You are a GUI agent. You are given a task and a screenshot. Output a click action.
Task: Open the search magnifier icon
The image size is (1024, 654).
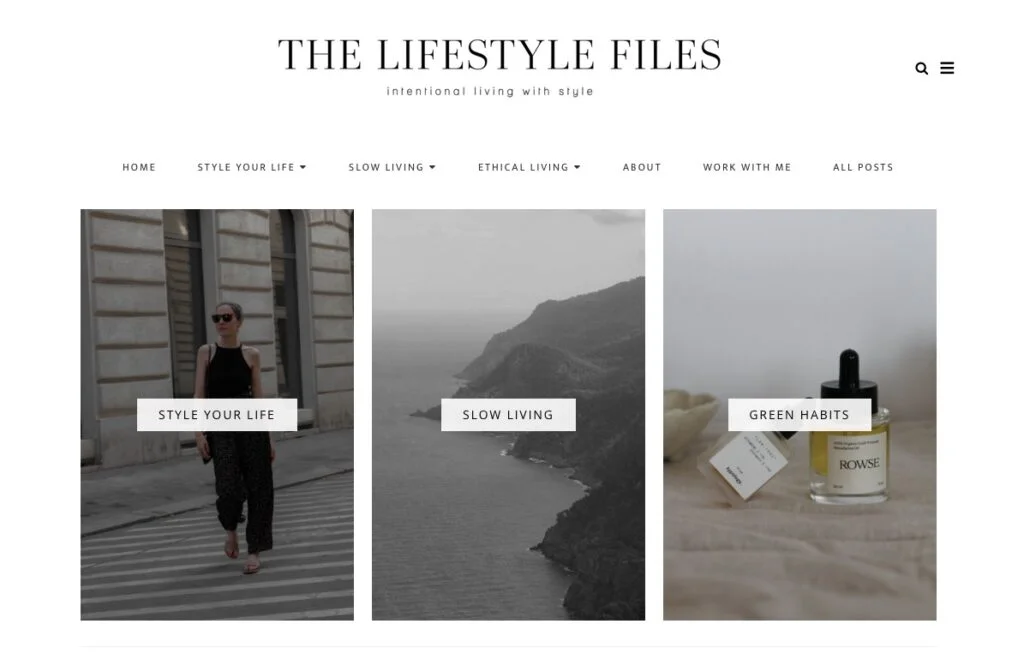tap(921, 68)
